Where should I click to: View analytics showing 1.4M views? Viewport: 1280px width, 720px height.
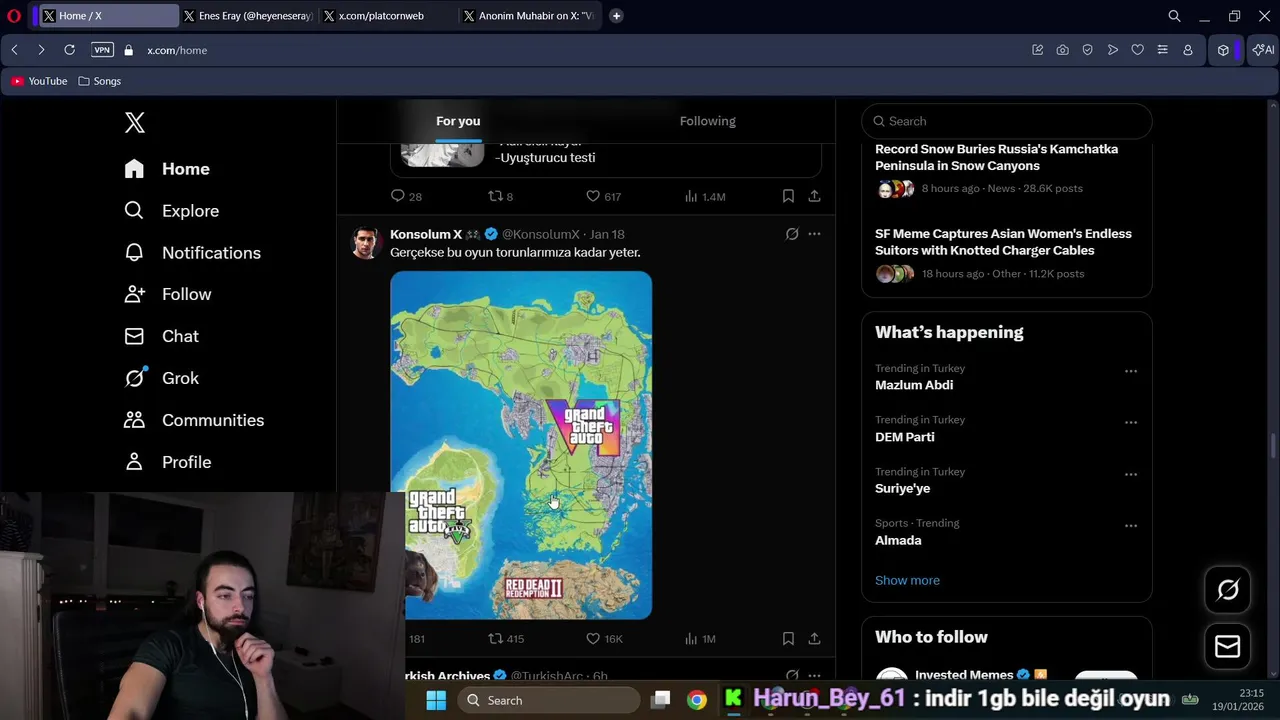[x=705, y=196]
